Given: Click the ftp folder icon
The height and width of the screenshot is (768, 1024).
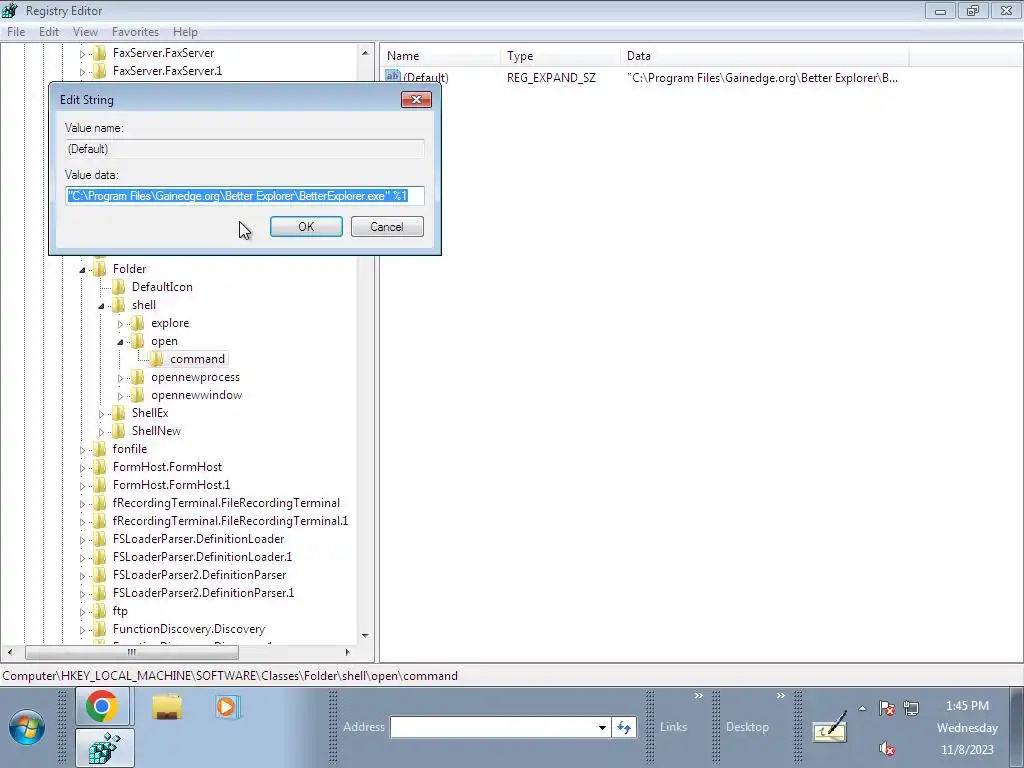Looking at the screenshot, I should pyautogui.click(x=99, y=611).
